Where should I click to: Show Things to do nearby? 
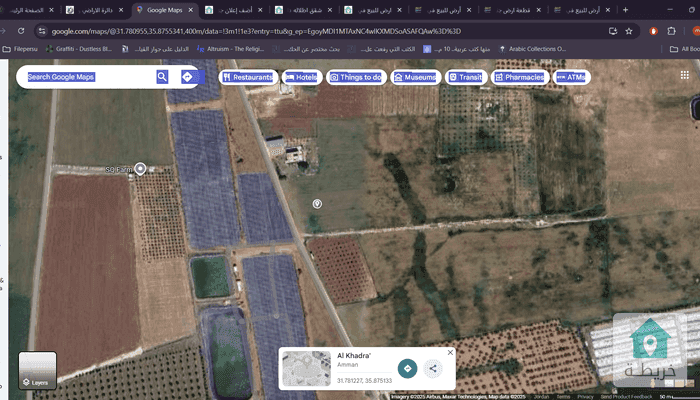[354, 77]
